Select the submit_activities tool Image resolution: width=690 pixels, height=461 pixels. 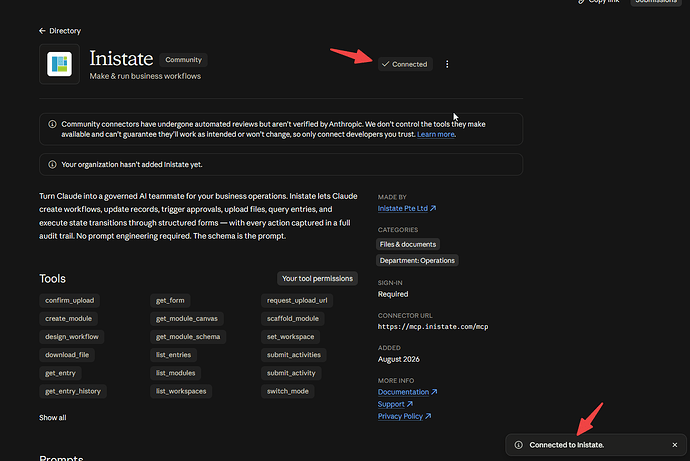294,355
